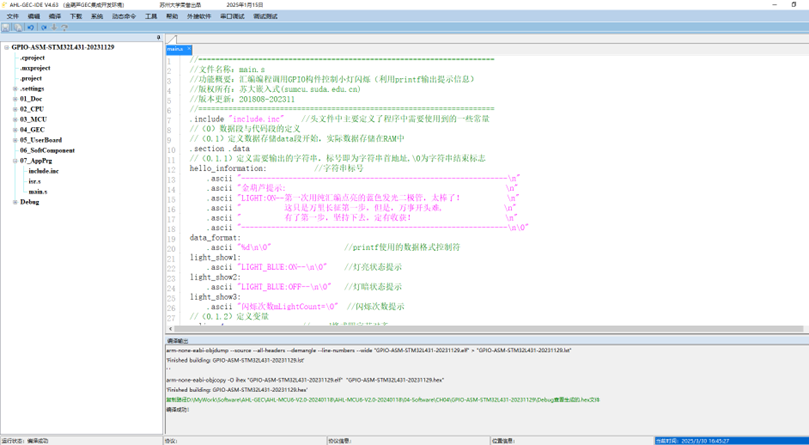The width and height of the screenshot is (809, 445).
Task: Expand the 03_MCU folder node
Action: [15, 120]
